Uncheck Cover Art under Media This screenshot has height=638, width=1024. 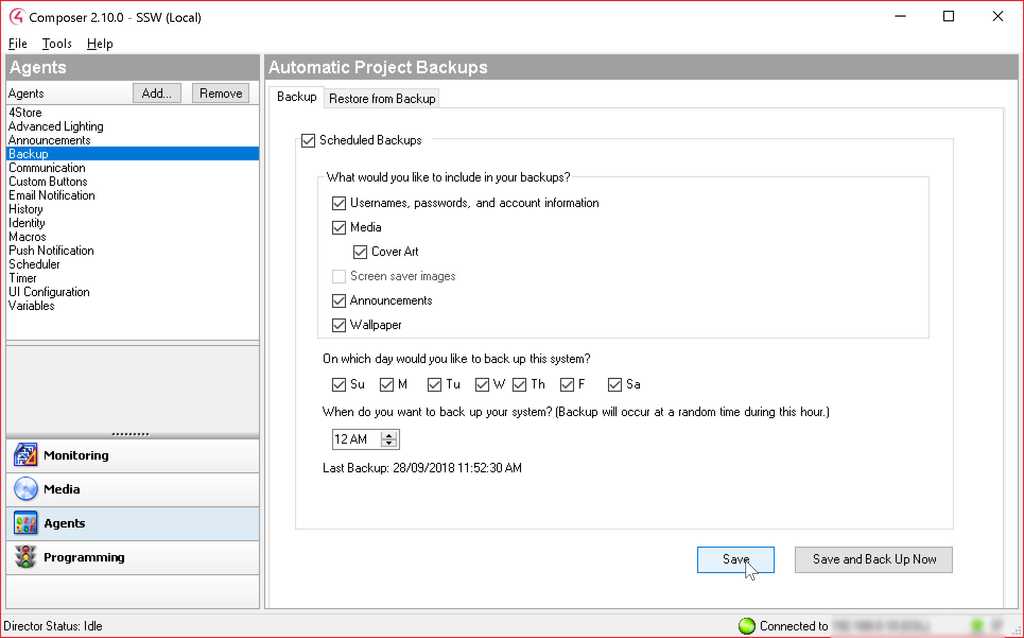click(x=360, y=252)
